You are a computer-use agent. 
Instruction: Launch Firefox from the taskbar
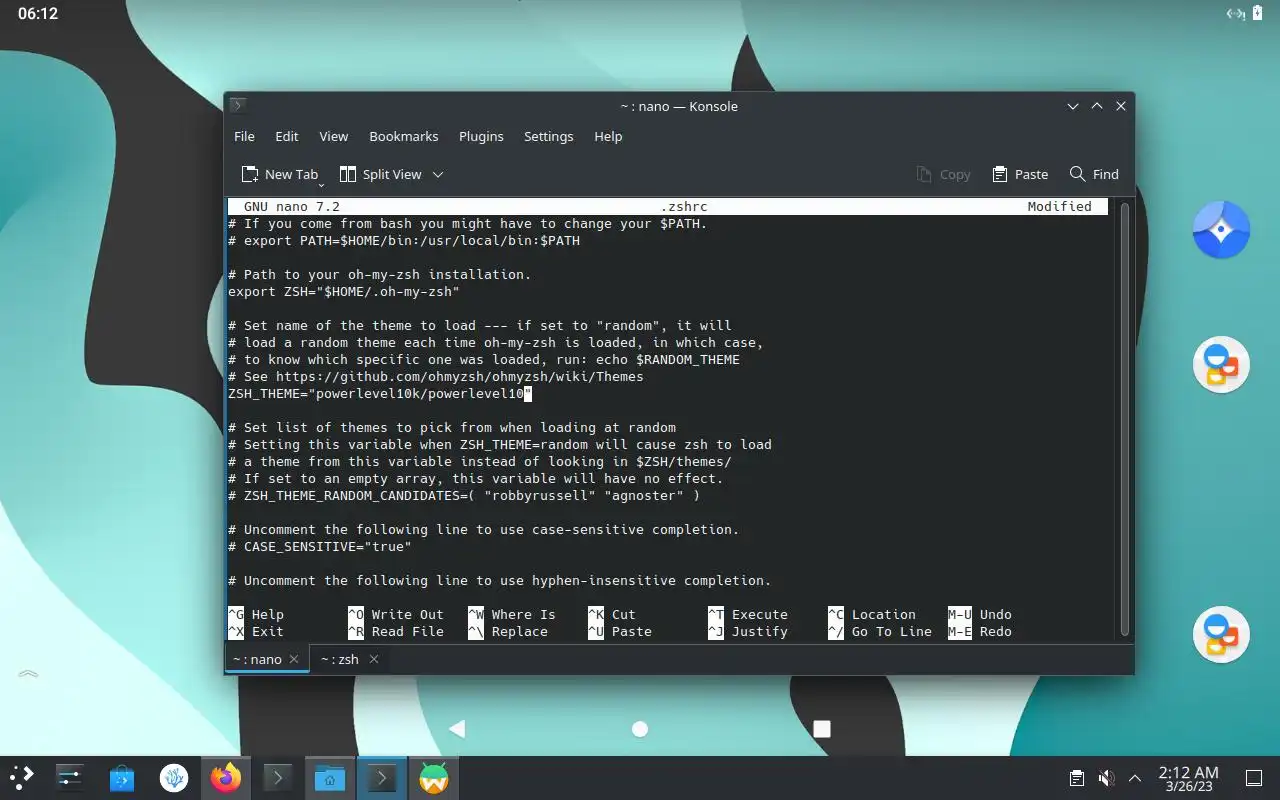[226, 778]
